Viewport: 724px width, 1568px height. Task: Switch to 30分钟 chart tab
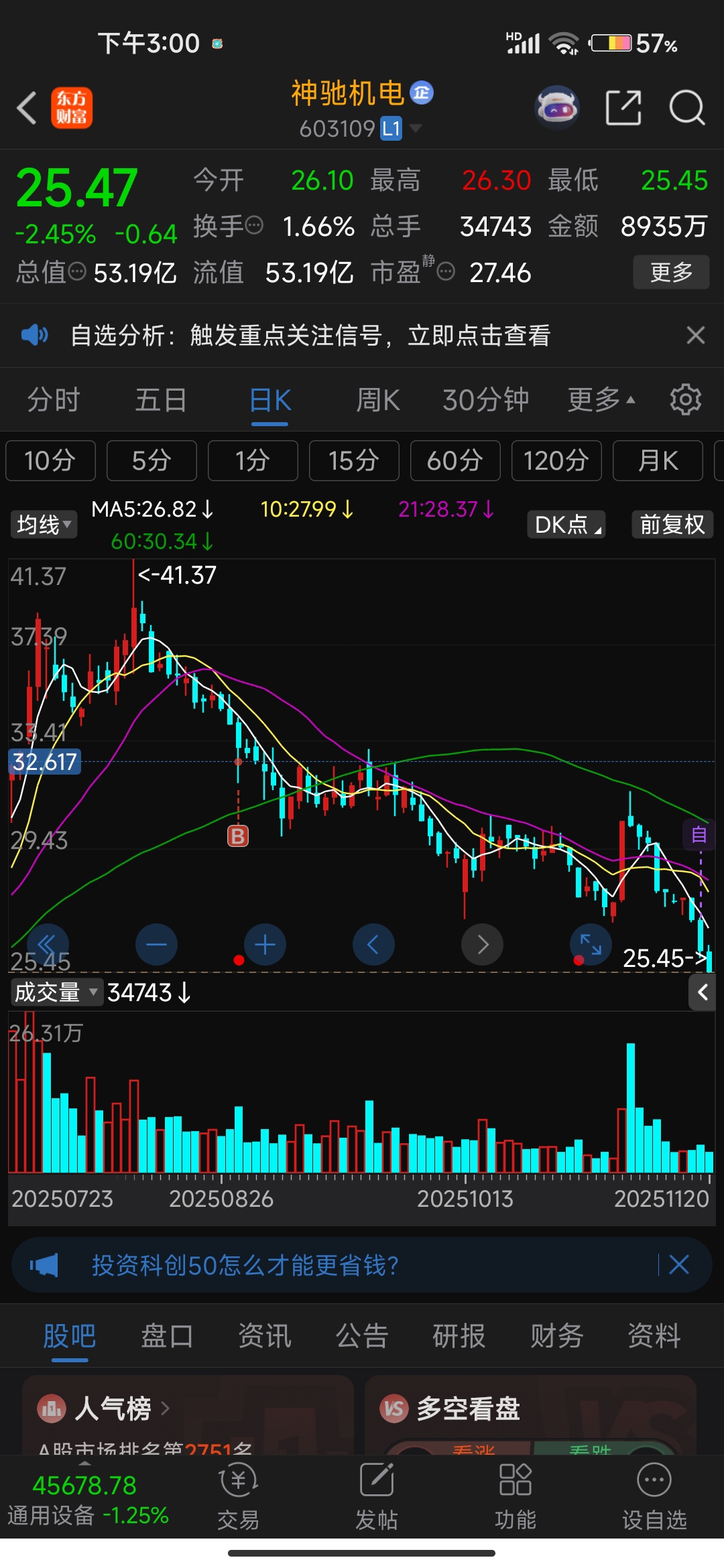486,400
